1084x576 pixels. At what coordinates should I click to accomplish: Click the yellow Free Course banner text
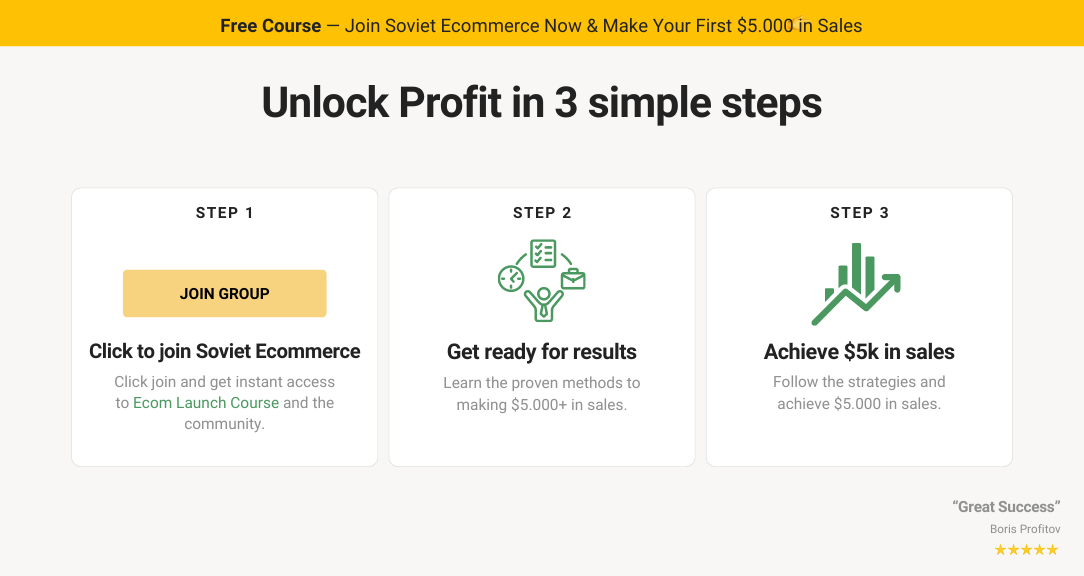click(x=541, y=26)
